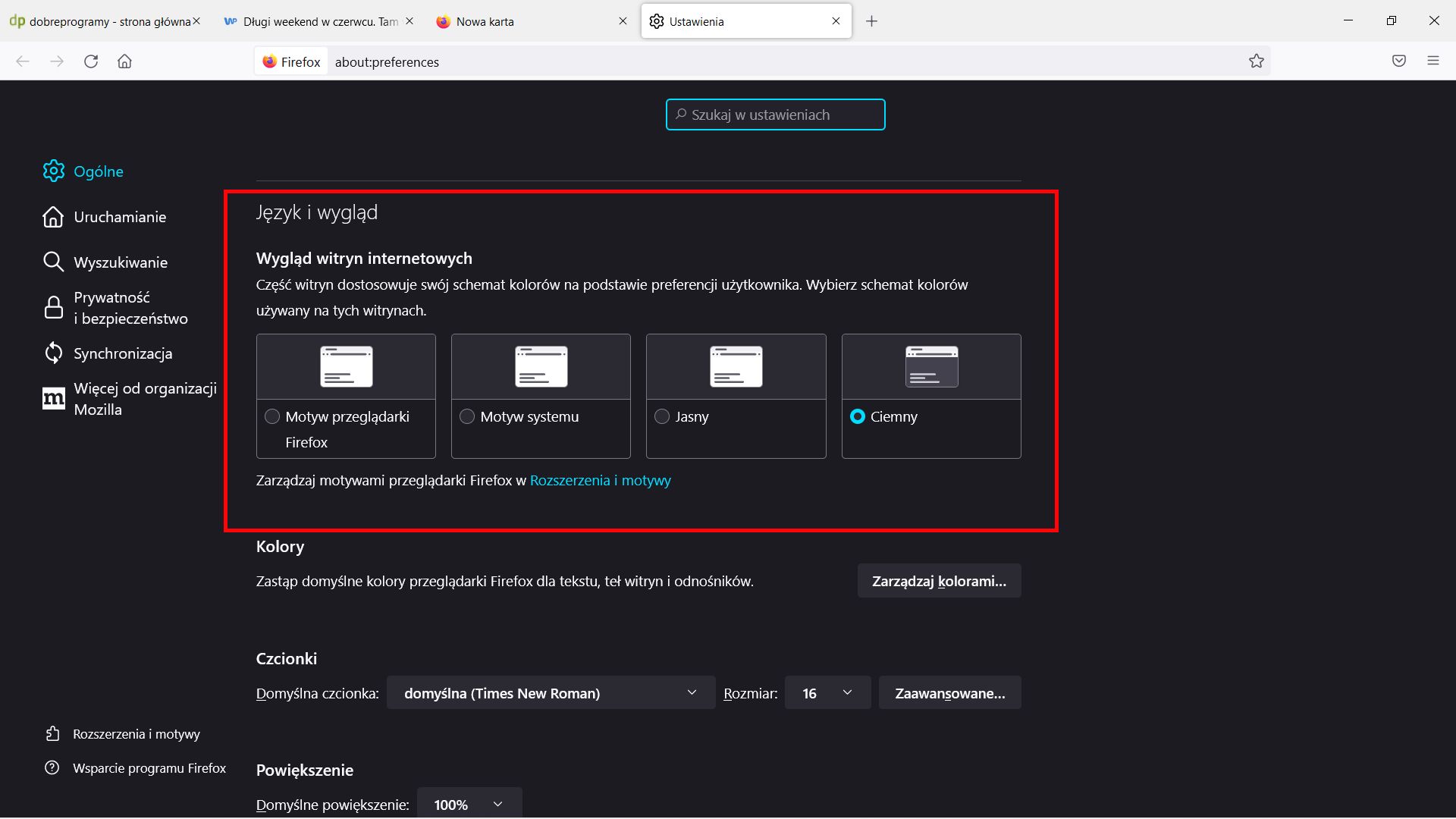Reload the page with the refresh icon

[x=91, y=61]
